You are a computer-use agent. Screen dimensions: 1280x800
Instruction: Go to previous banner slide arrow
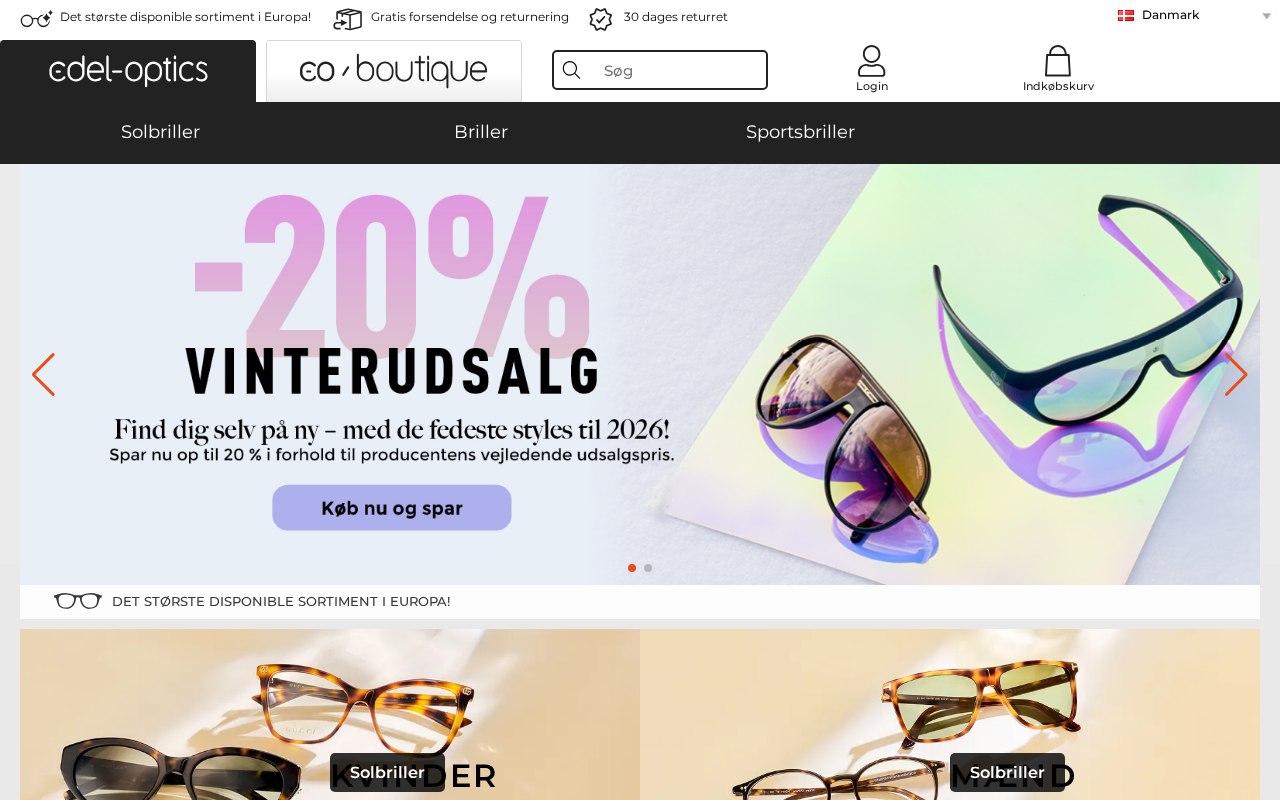(x=43, y=375)
